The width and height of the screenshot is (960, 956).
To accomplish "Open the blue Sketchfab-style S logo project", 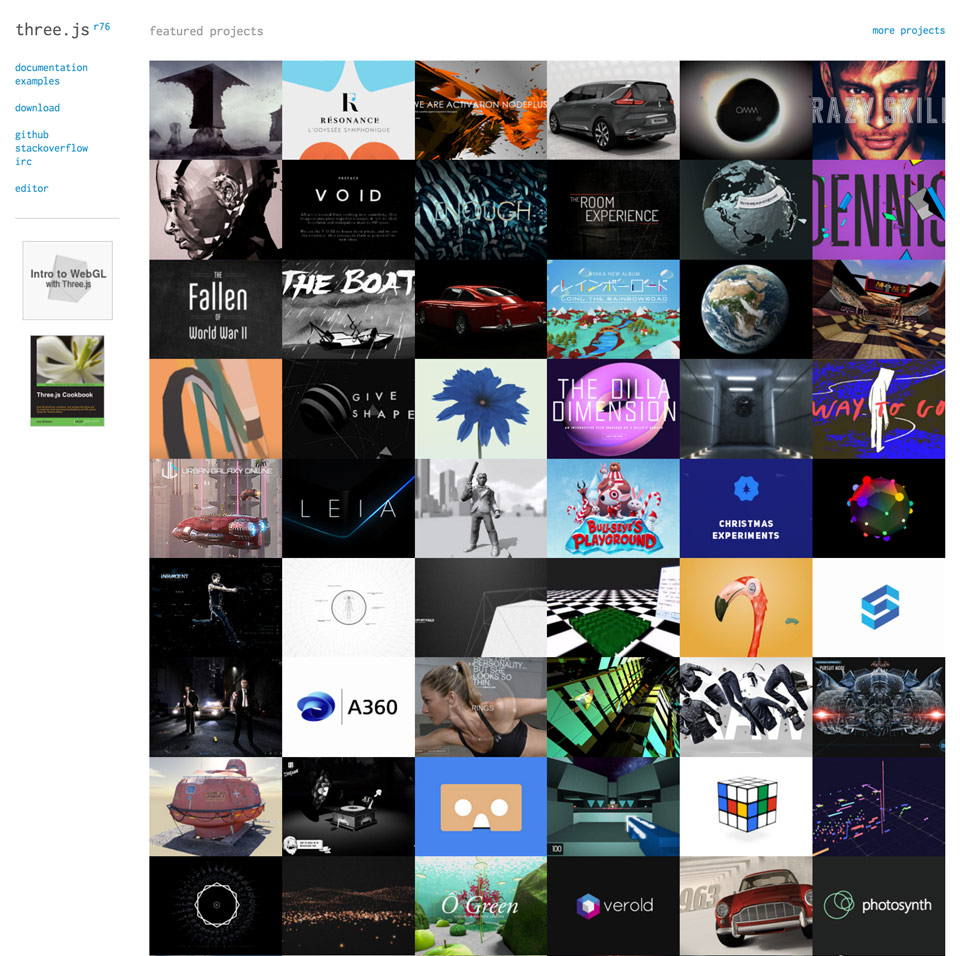I will pyautogui.click(x=879, y=608).
